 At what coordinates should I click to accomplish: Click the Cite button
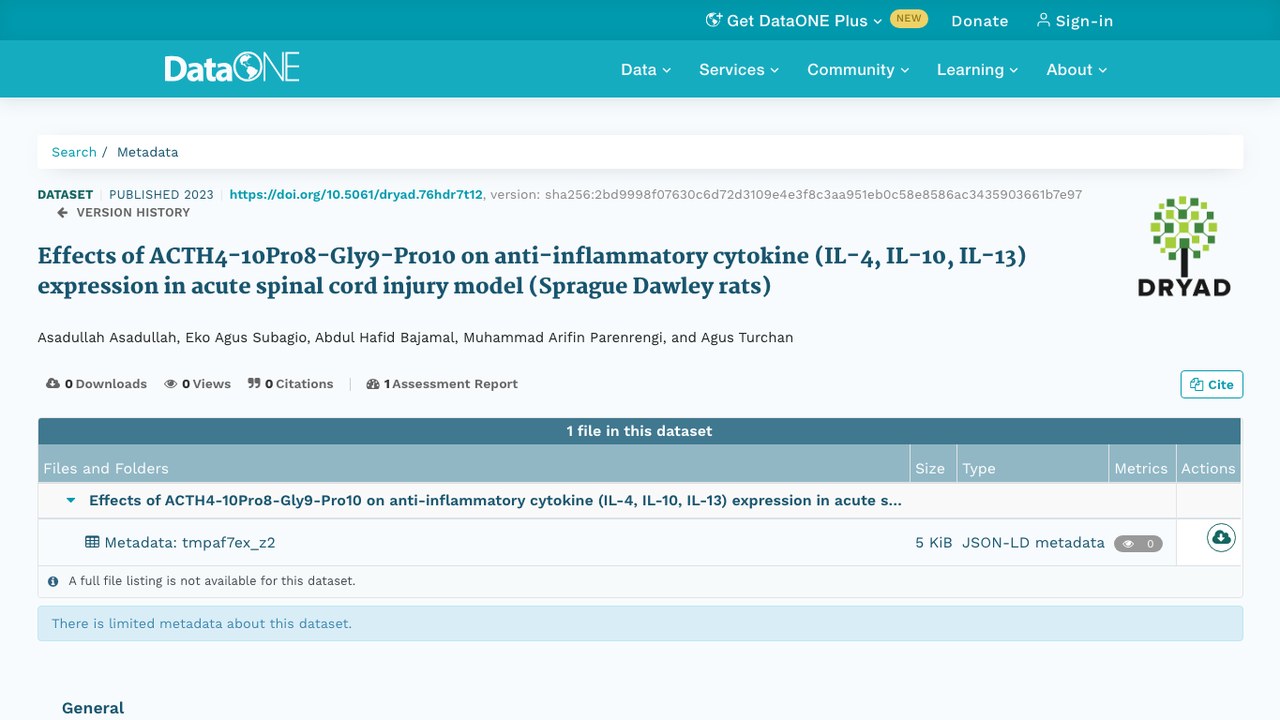click(x=1211, y=384)
